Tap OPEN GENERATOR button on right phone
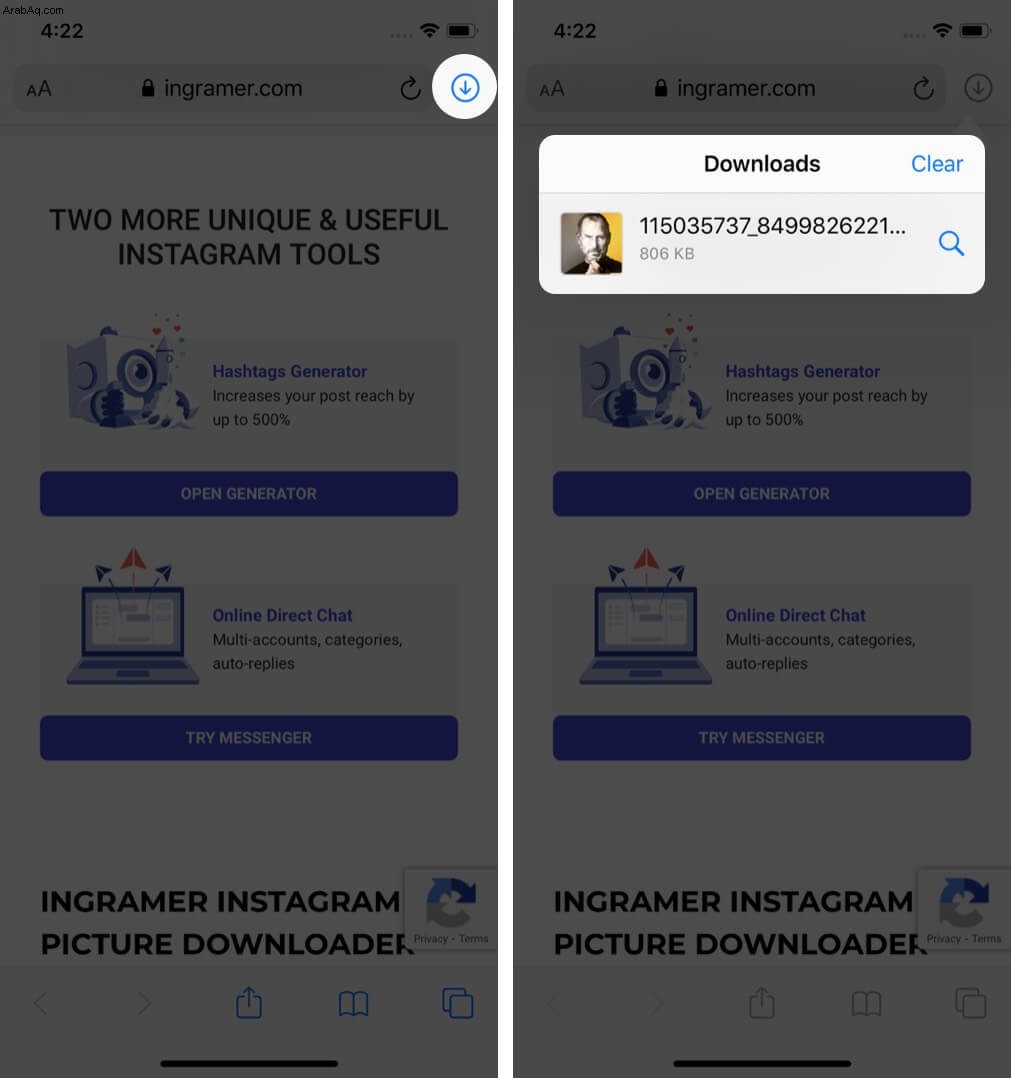The image size is (1011, 1078). point(762,494)
